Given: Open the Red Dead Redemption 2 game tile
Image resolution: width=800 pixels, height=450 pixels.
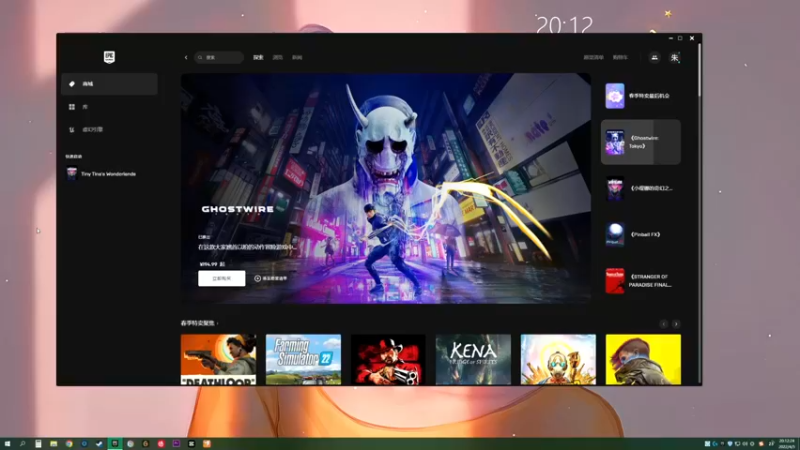Looking at the screenshot, I should [x=388, y=360].
